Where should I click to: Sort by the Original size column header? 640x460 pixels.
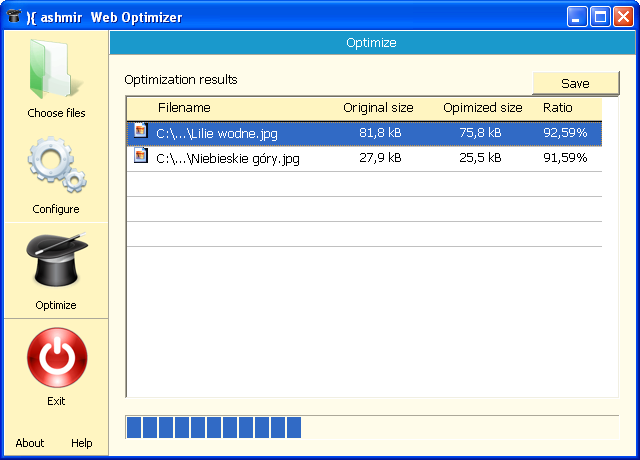pos(378,108)
